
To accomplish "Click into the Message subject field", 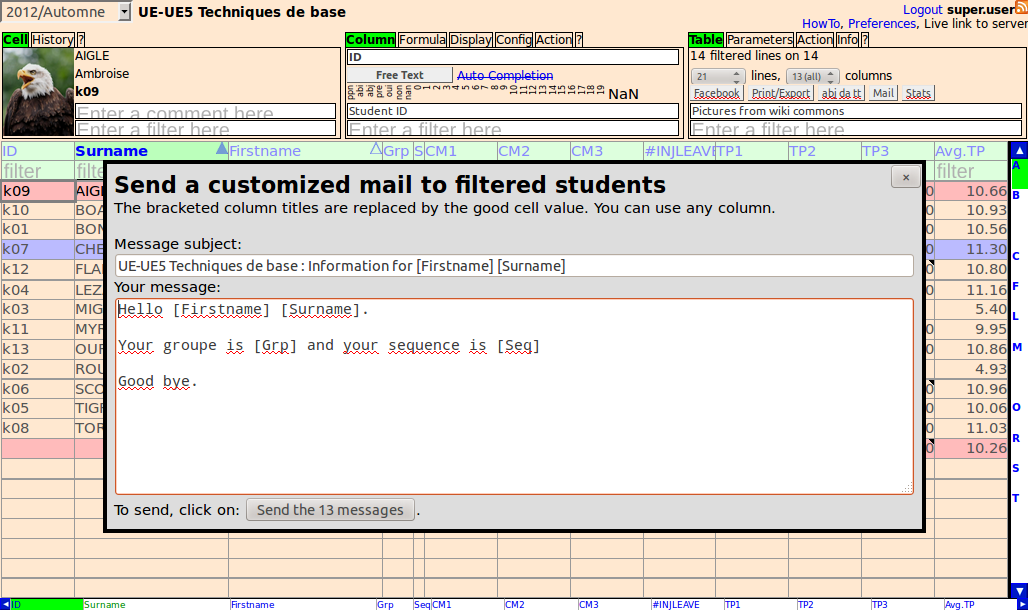I will tap(514, 266).
